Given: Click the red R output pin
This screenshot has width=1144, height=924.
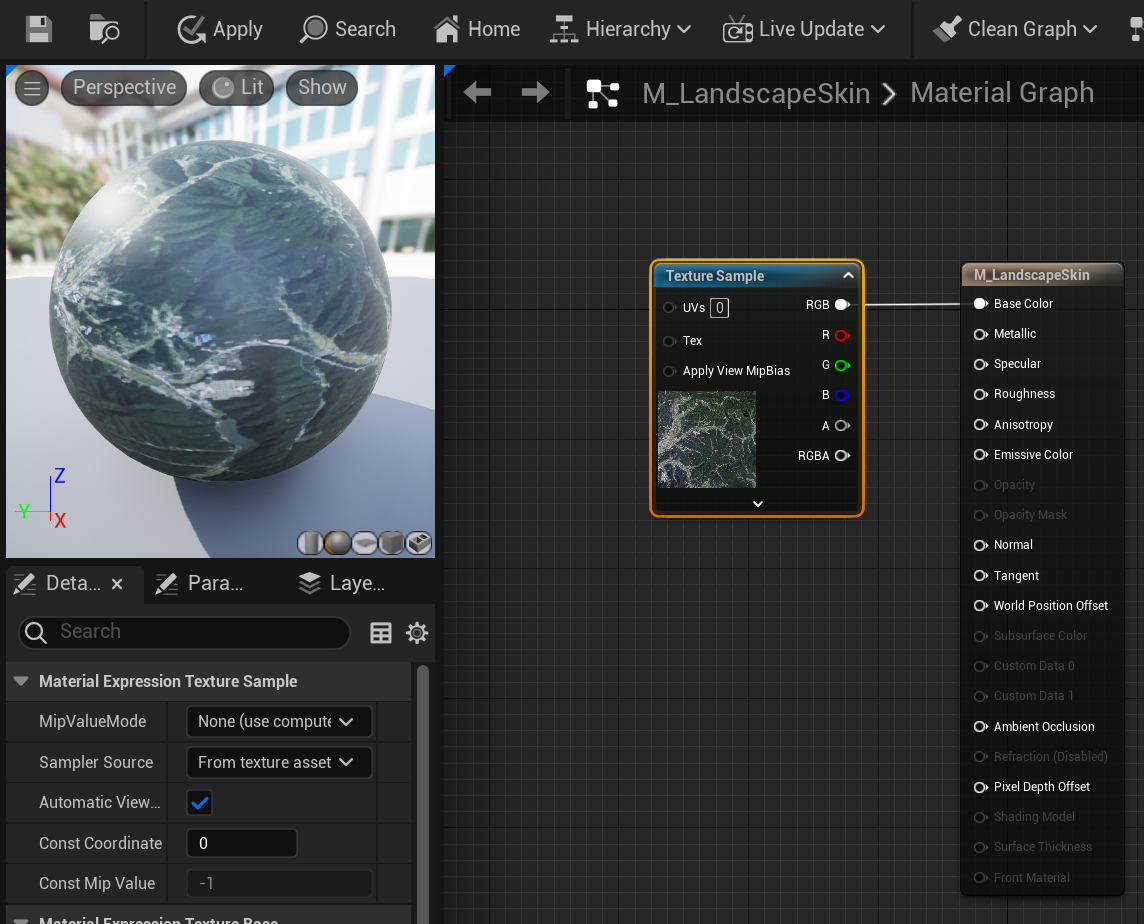Looking at the screenshot, I should [842, 335].
